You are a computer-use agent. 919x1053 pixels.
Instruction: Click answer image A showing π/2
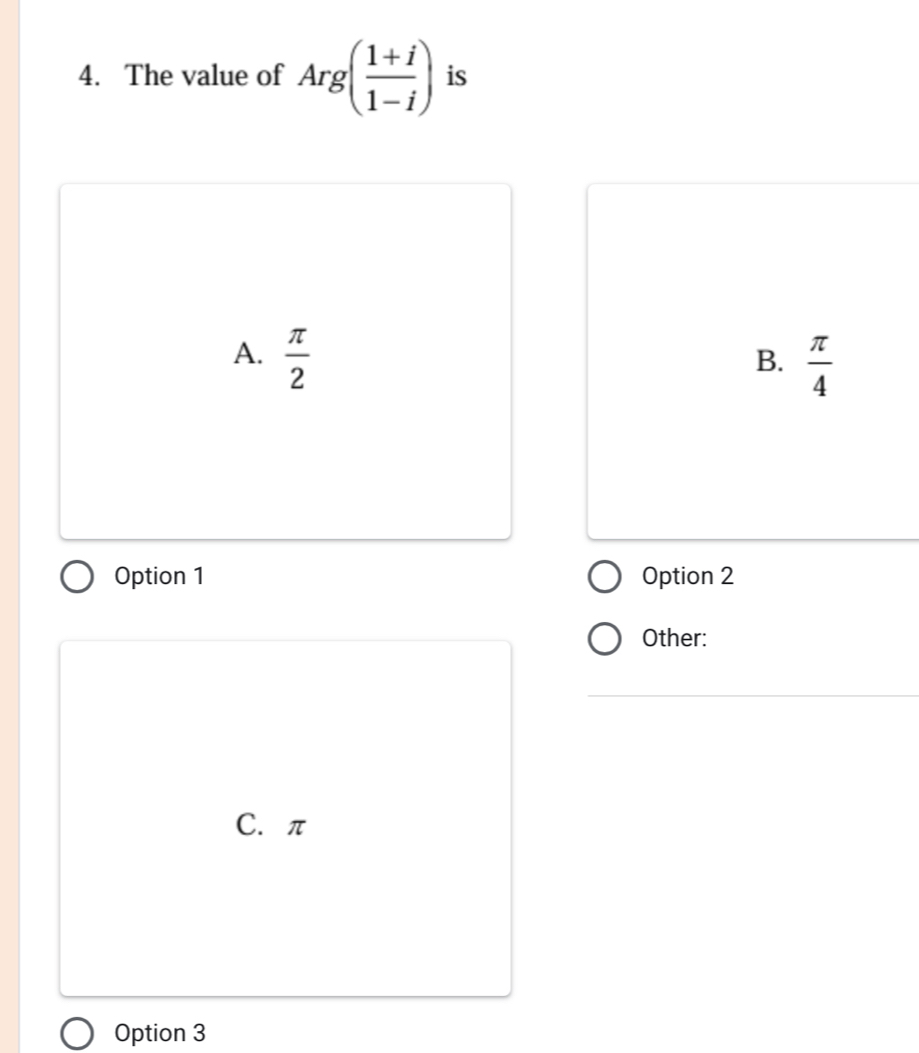point(285,360)
